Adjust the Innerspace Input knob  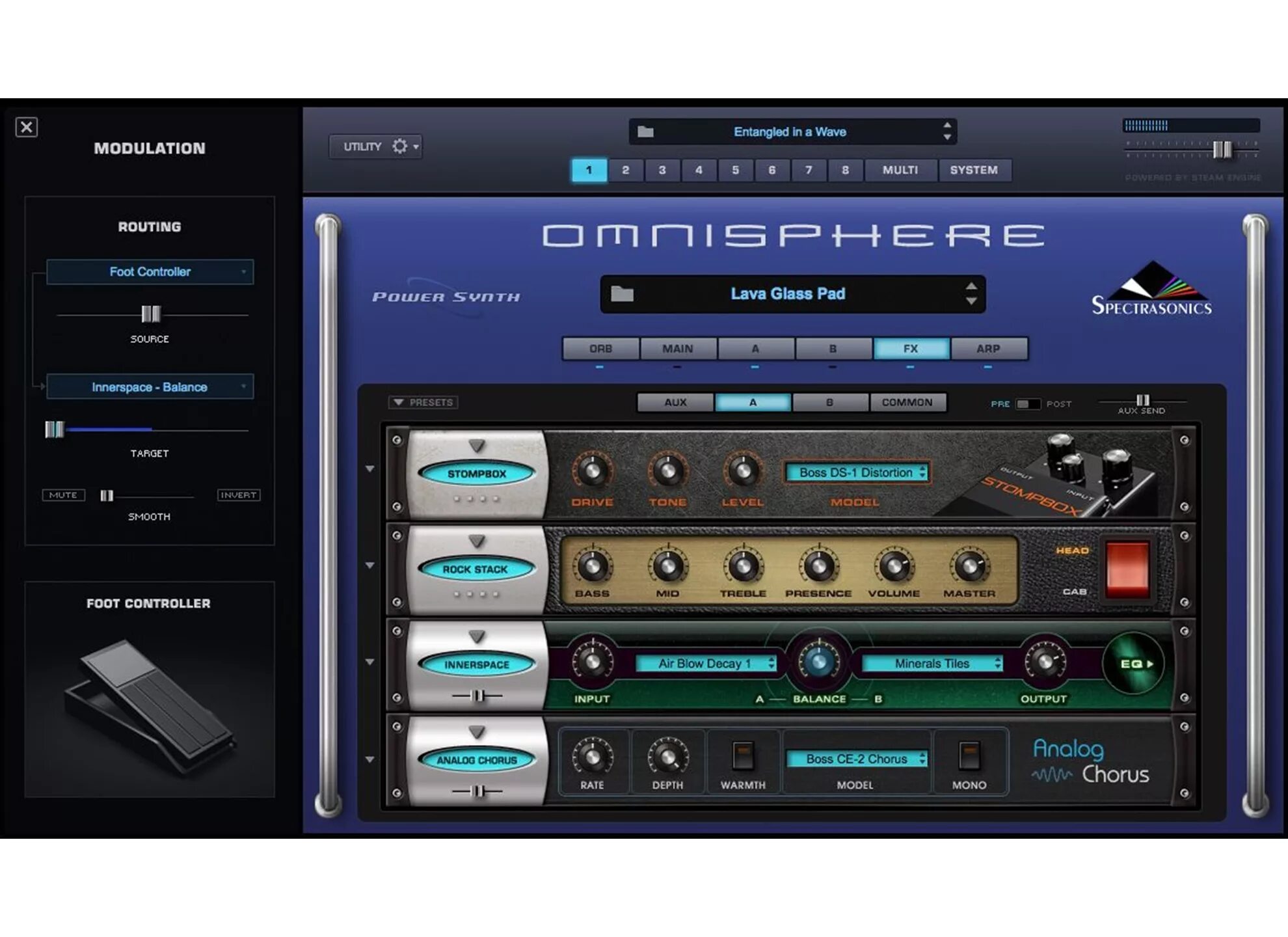(x=592, y=662)
